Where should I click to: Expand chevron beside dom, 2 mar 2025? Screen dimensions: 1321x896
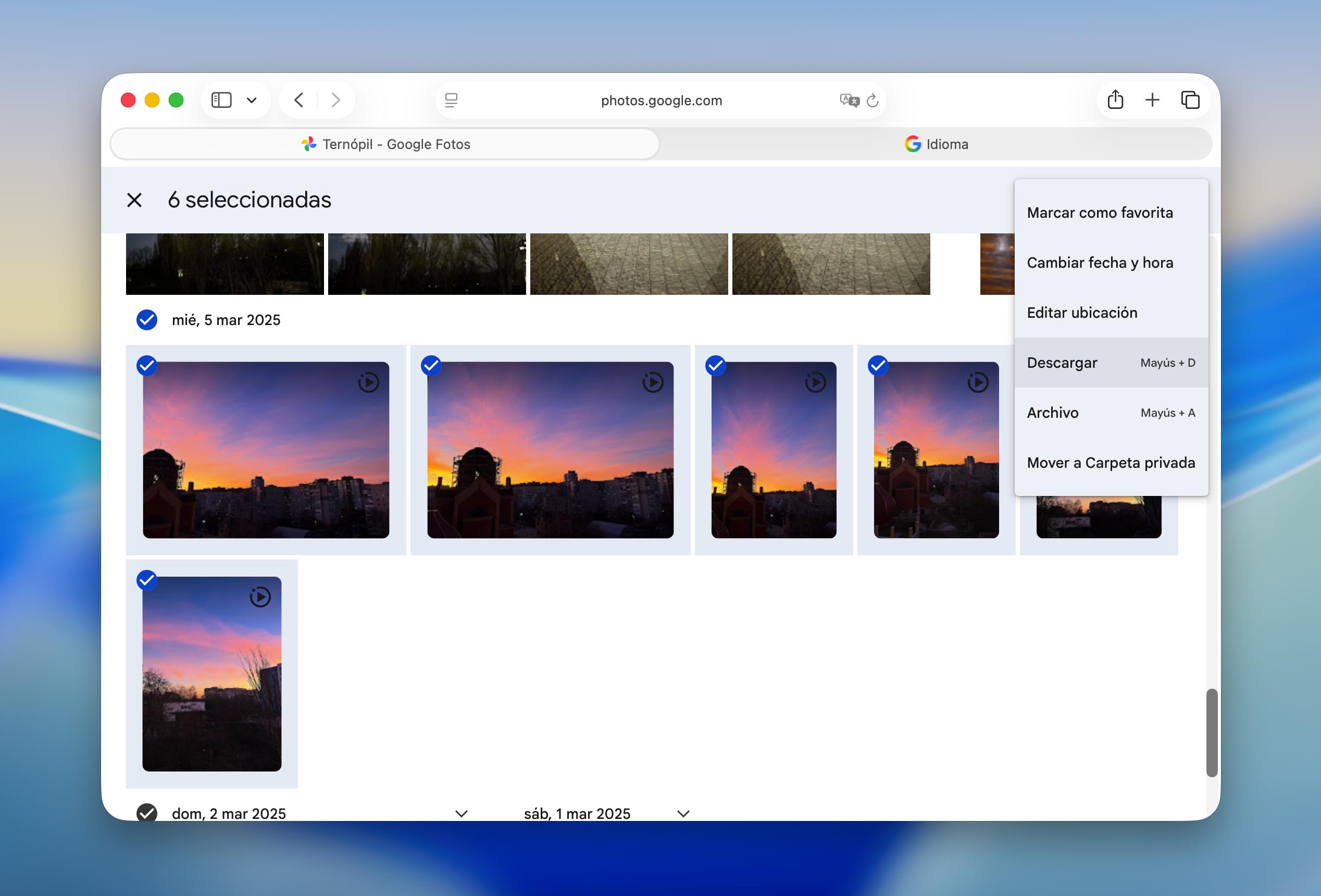click(462, 814)
